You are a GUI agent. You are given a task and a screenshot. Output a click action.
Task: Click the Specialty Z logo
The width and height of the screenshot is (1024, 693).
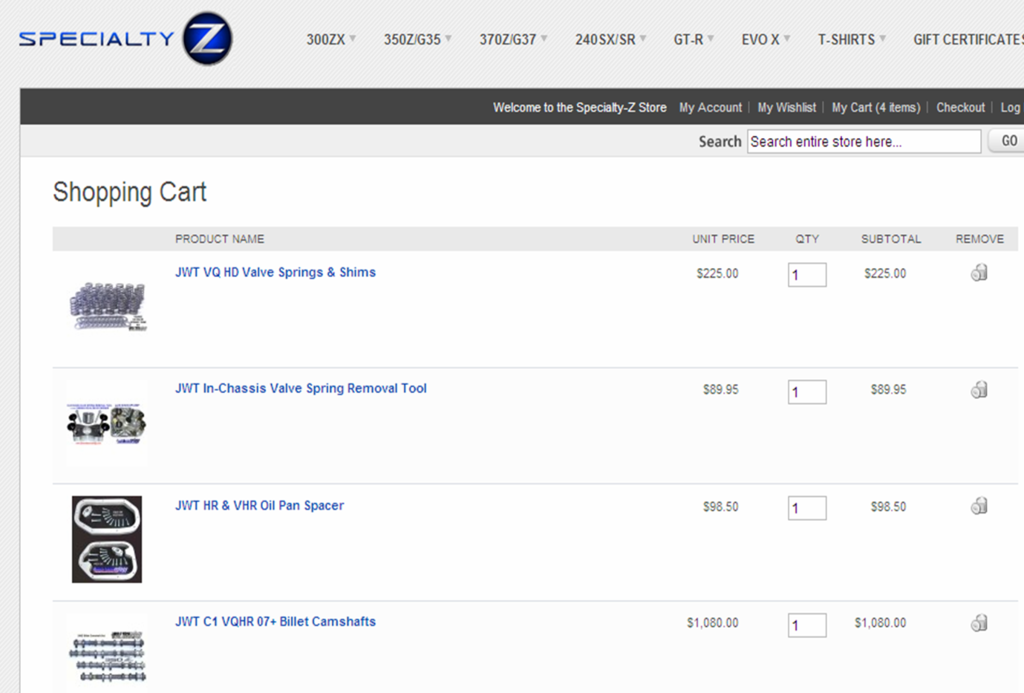pos(125,39)
